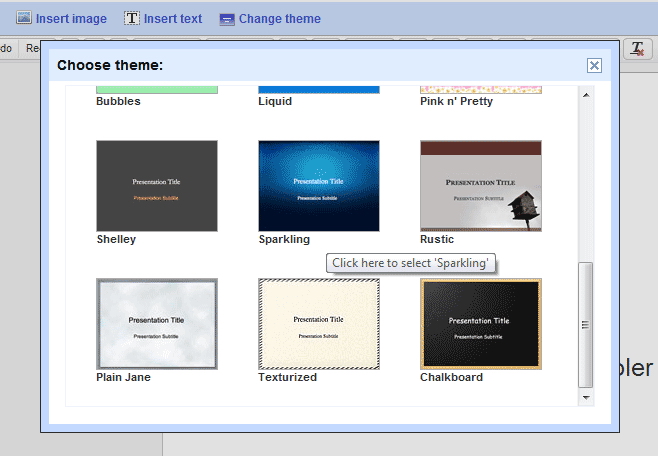Viewport: 658px width, 456px height.
Task: Choose the Rustic theme thumbnail
Action: (481, 186)
